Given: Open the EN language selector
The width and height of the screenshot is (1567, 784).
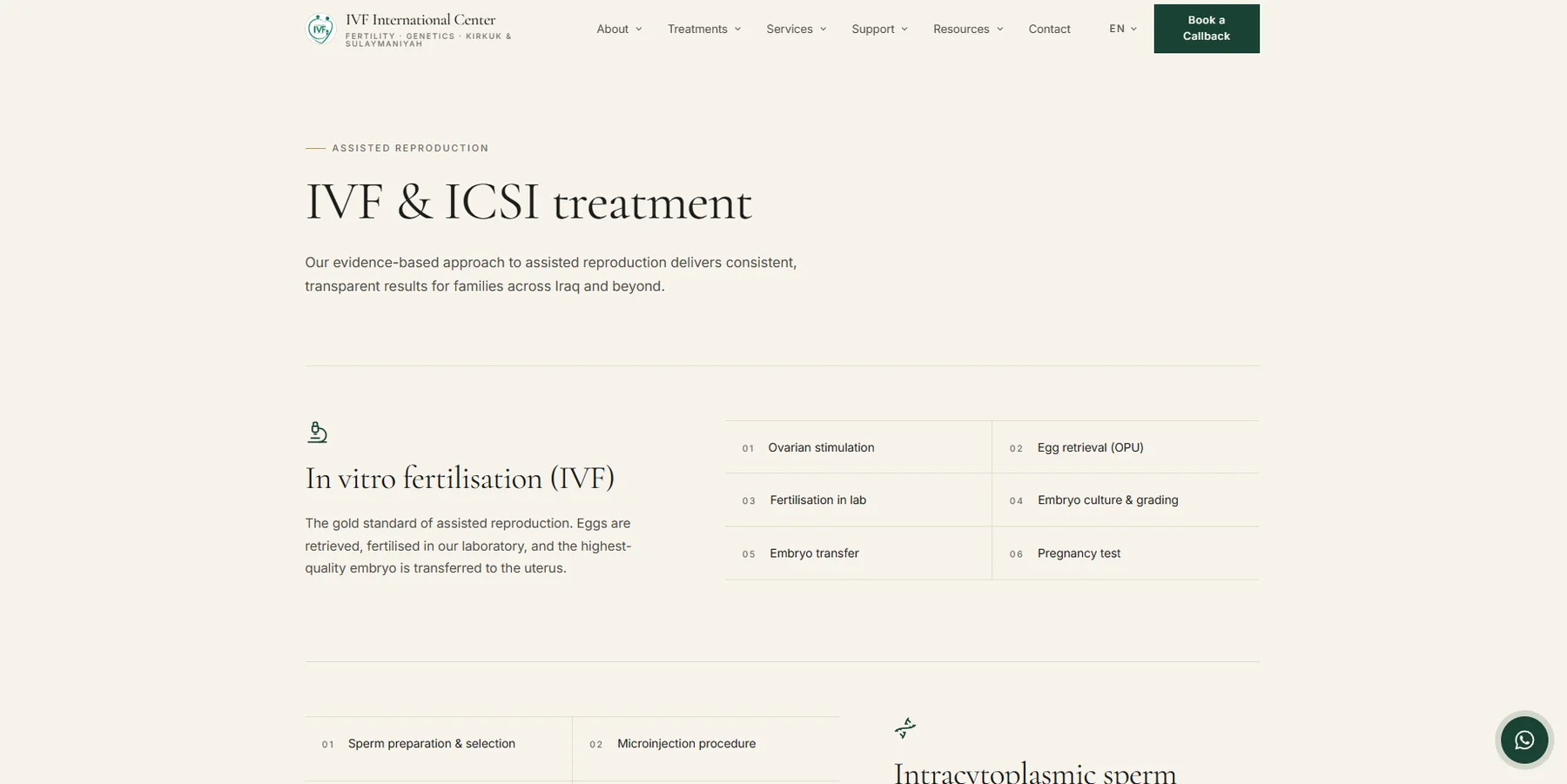Looking at the screenshot, I should click(x=1123, y=29).
